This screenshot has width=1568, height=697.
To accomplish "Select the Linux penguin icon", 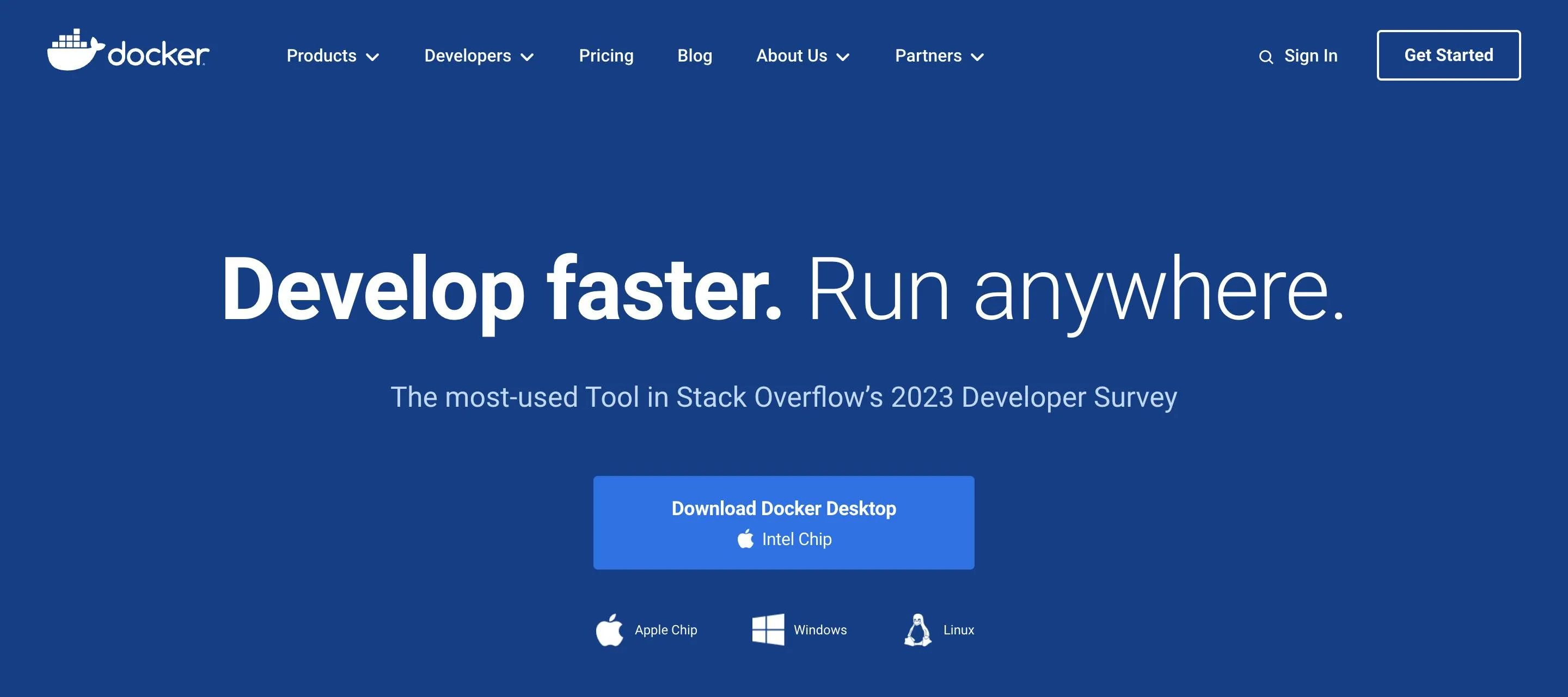I will pyautogui.click(x=918, y=629).
